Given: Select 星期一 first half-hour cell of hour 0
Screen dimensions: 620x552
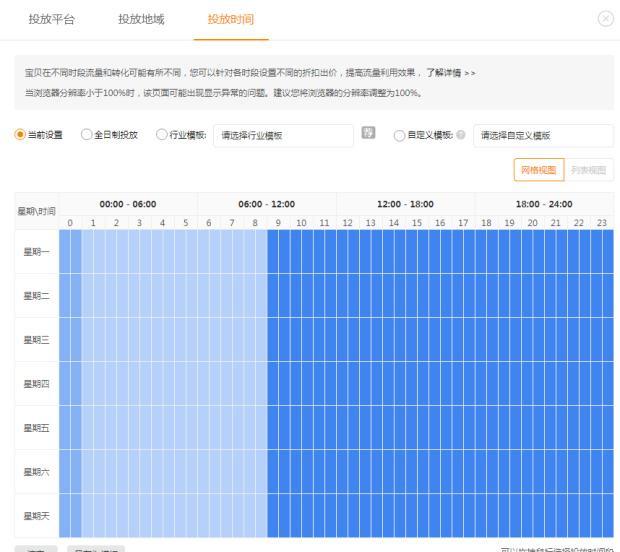Looking at the screenshot, I should [x=64, y=251].
